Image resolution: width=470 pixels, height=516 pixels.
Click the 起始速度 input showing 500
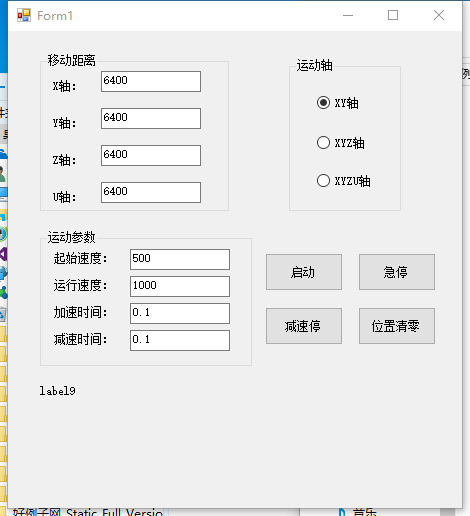(x=180, y=259)
